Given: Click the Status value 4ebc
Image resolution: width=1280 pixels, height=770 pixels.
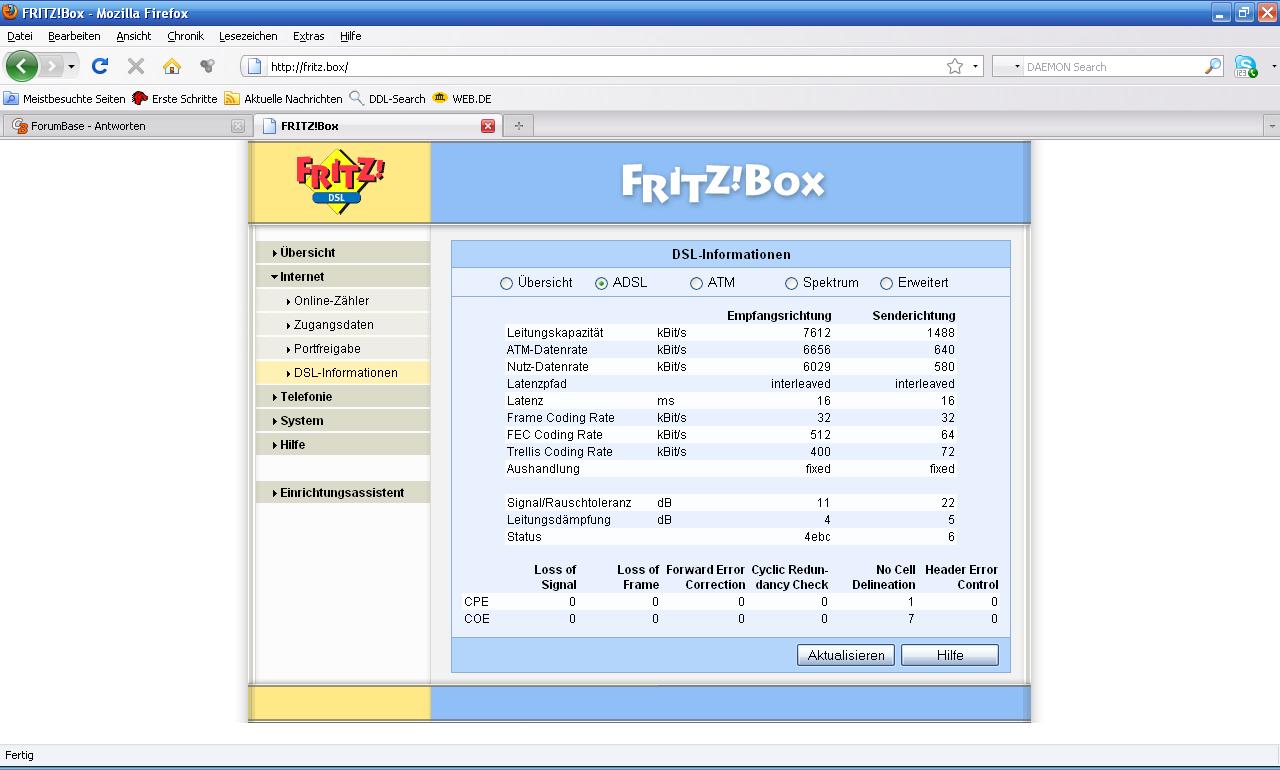Looking at the screenshot, I should click(x=817, y=537).
